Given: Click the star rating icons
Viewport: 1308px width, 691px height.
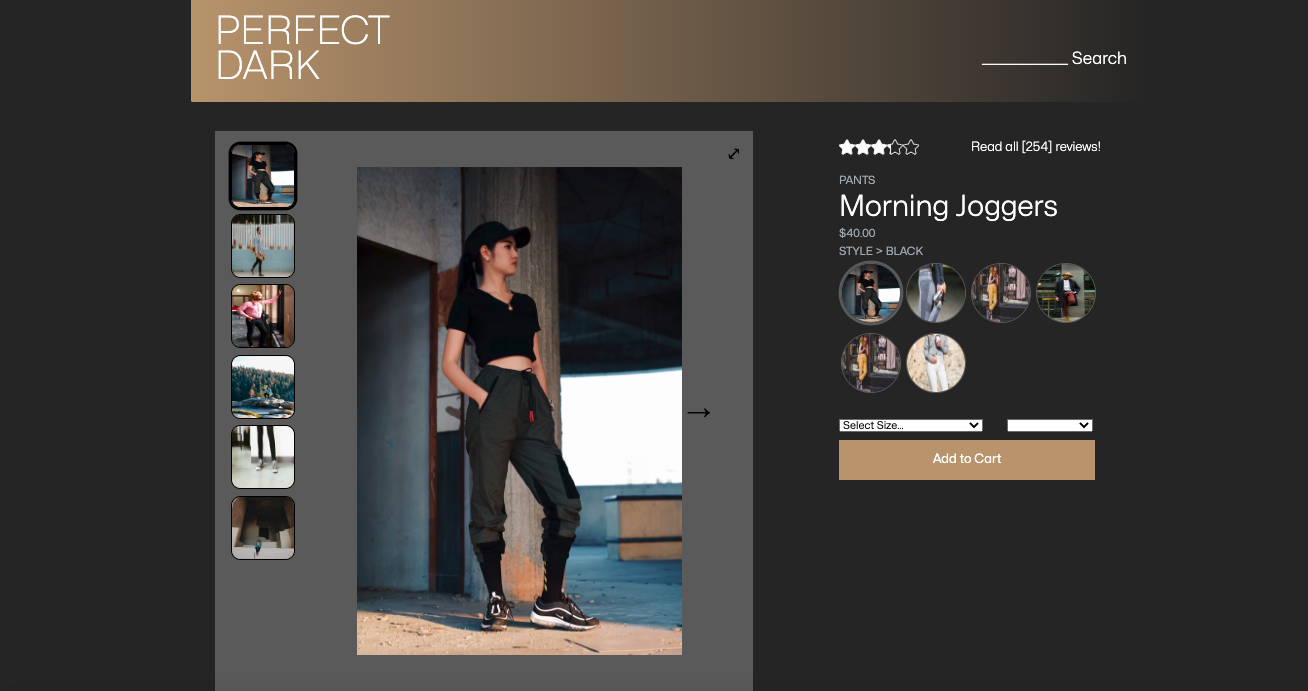Looking at the screenshot, I should click(878, 148).
